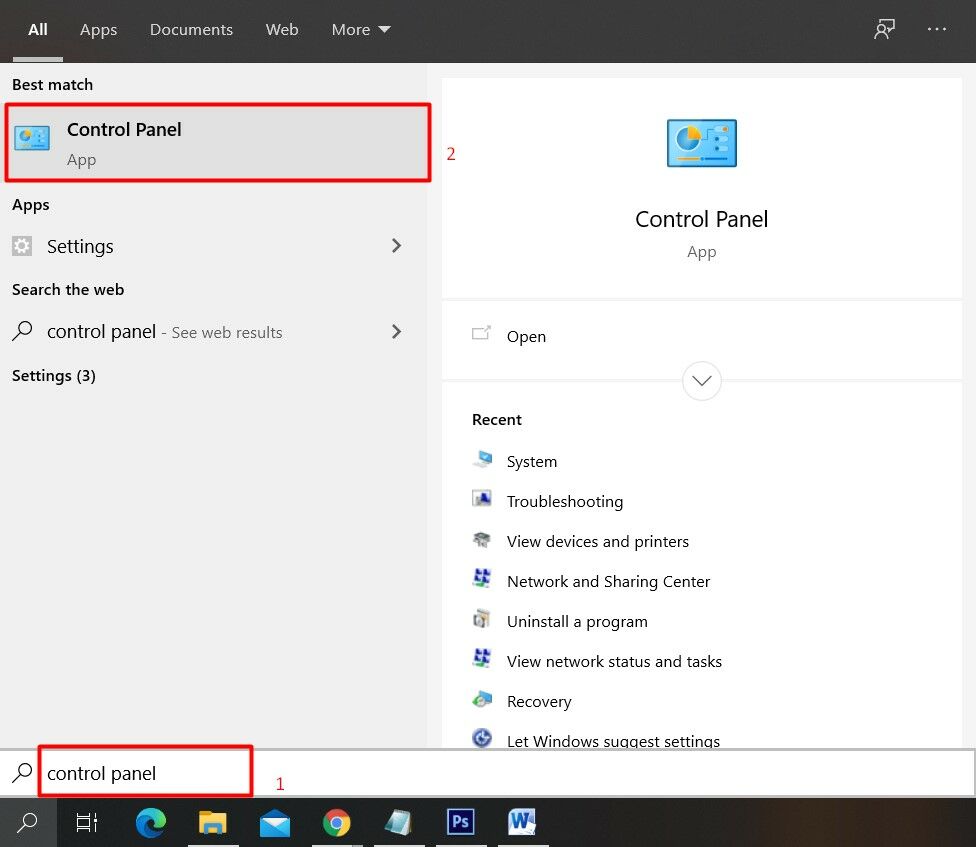Image resolution: width=976 pixels, height=847 pixels.
Task: Open the three-dots options menu
Action: (x=936, y=29)
